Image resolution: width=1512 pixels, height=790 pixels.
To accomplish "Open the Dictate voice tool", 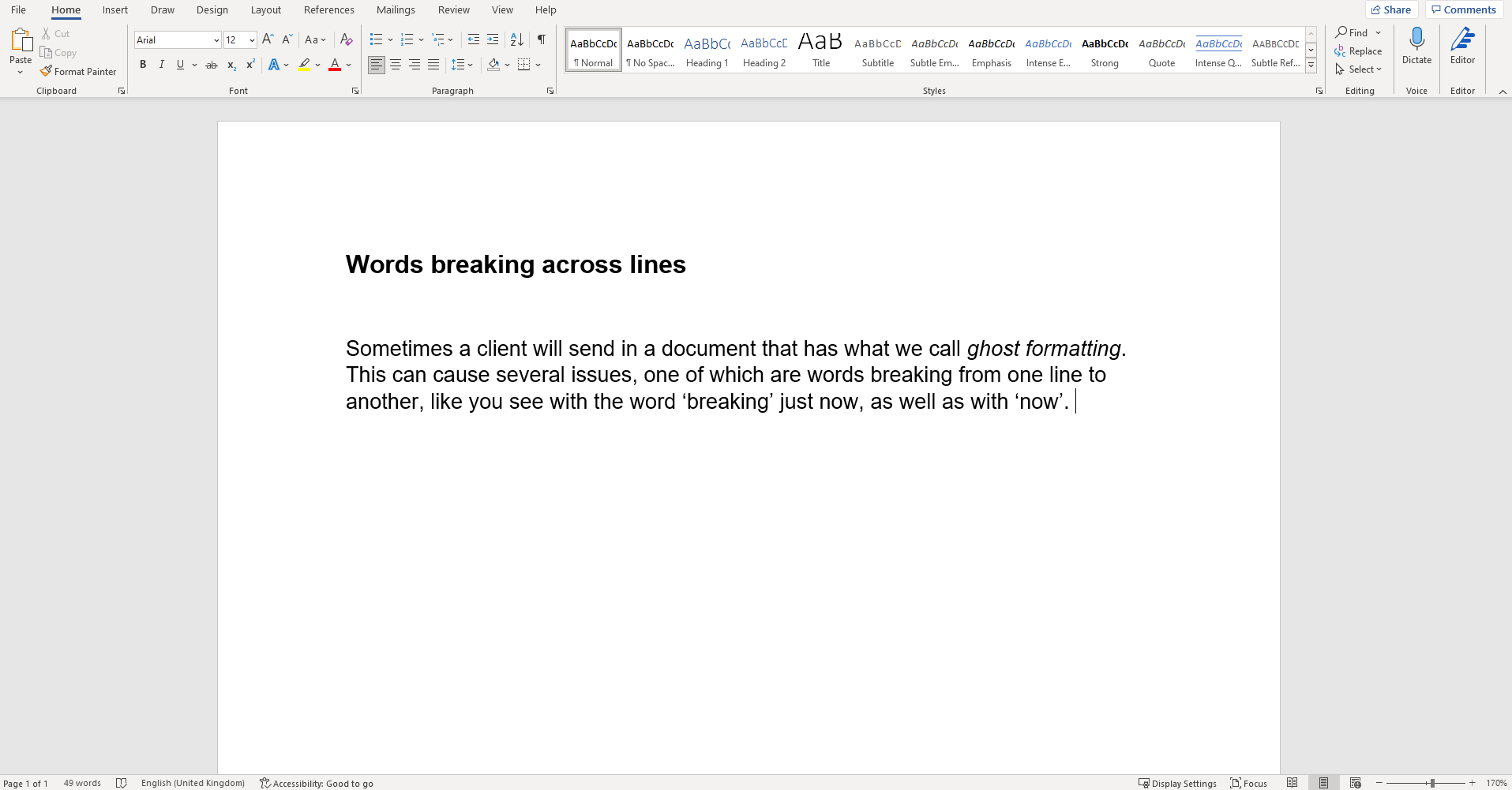I will click(1416, 47).
